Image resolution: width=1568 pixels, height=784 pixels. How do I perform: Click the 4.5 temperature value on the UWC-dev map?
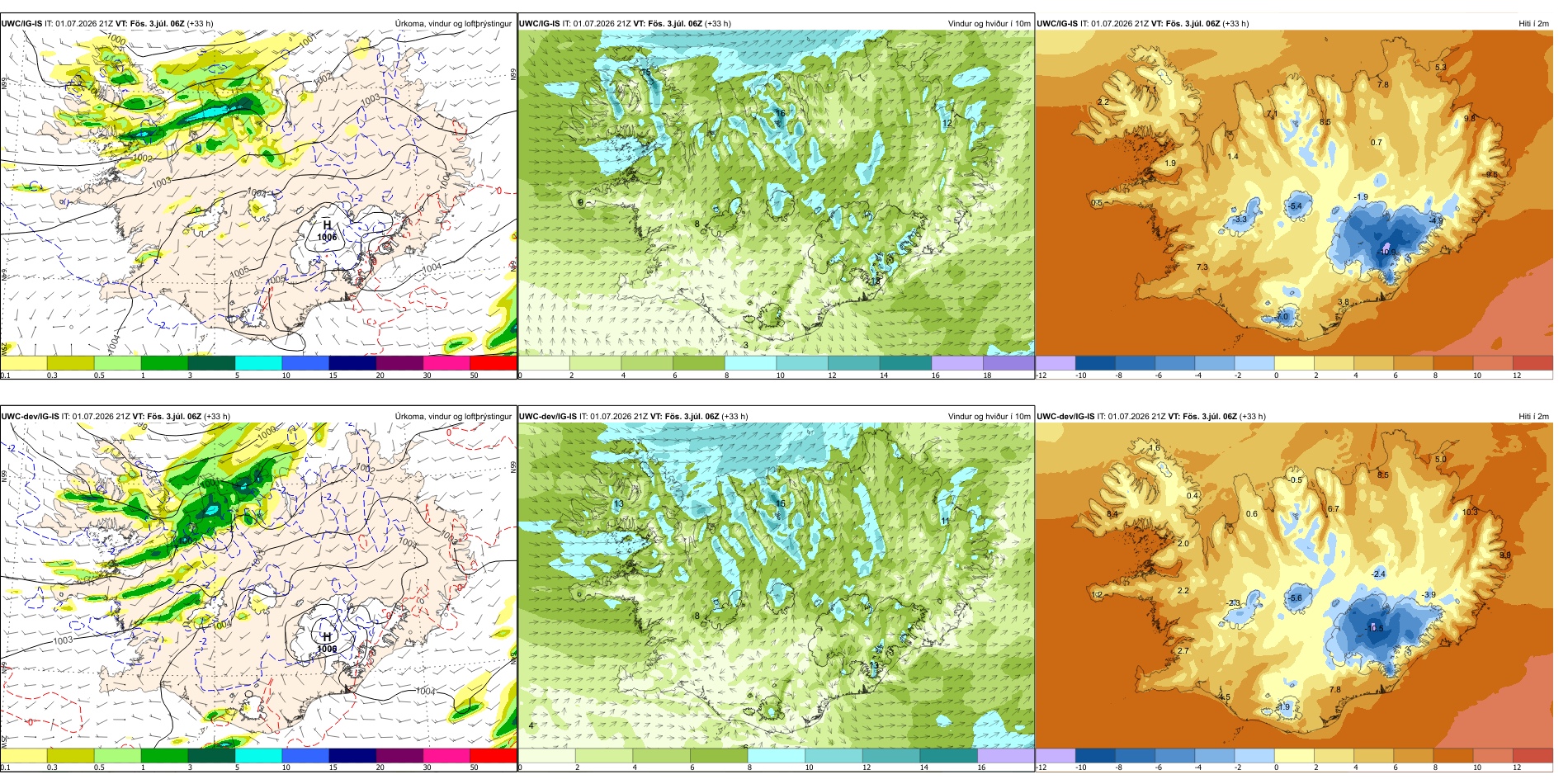[x=1225, y=697]
